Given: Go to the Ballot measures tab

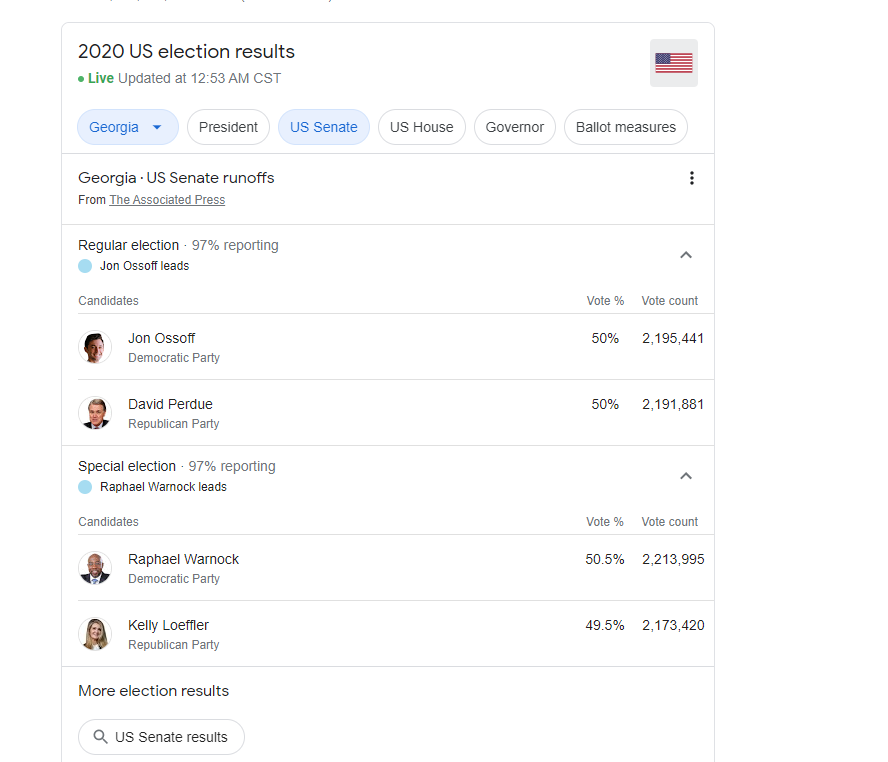Looking at the screenshot, I should point(625,127).
